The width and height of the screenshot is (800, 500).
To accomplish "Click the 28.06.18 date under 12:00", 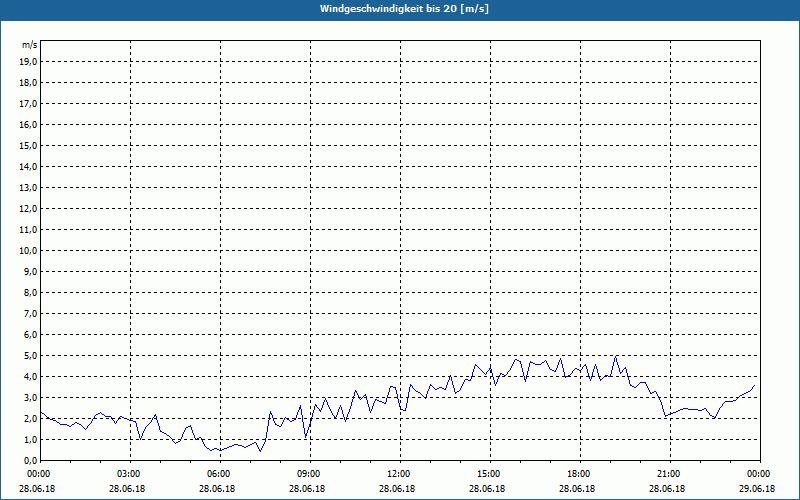I will pos(397,489).
